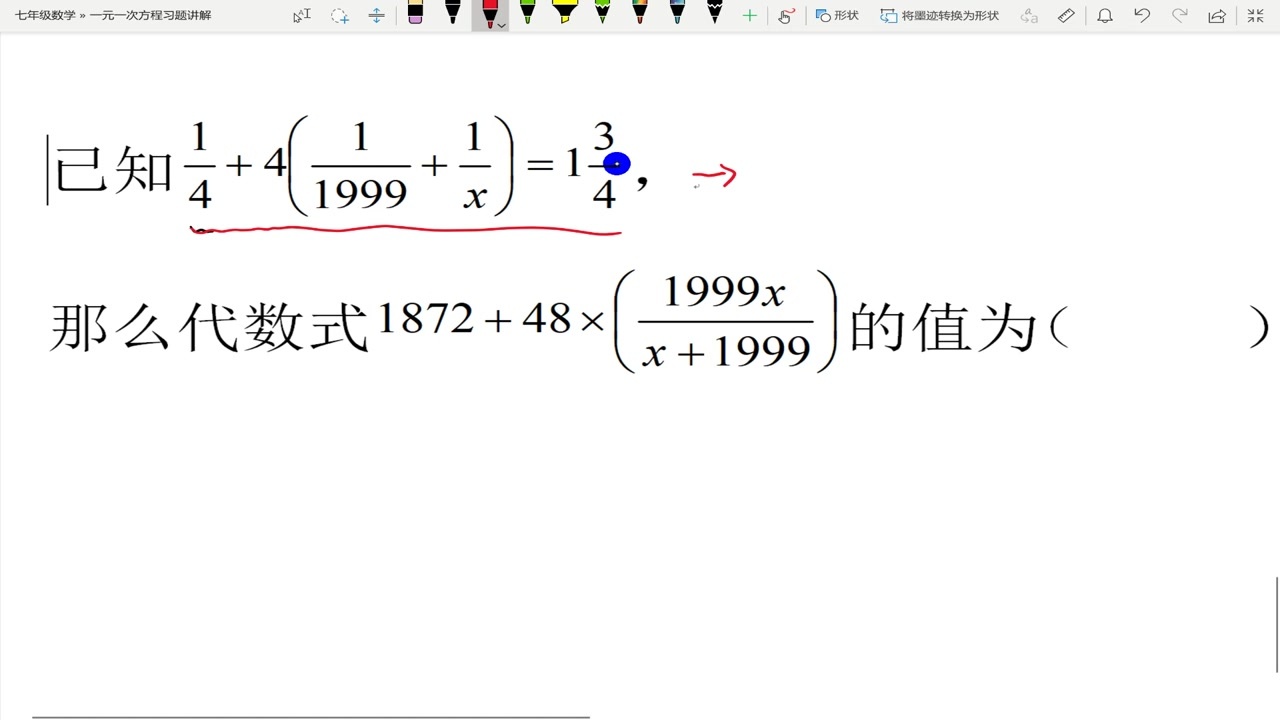The height and width of the screenshot is (720, 1280).
Task: Select the eraser tool
Action: (415, 13)
